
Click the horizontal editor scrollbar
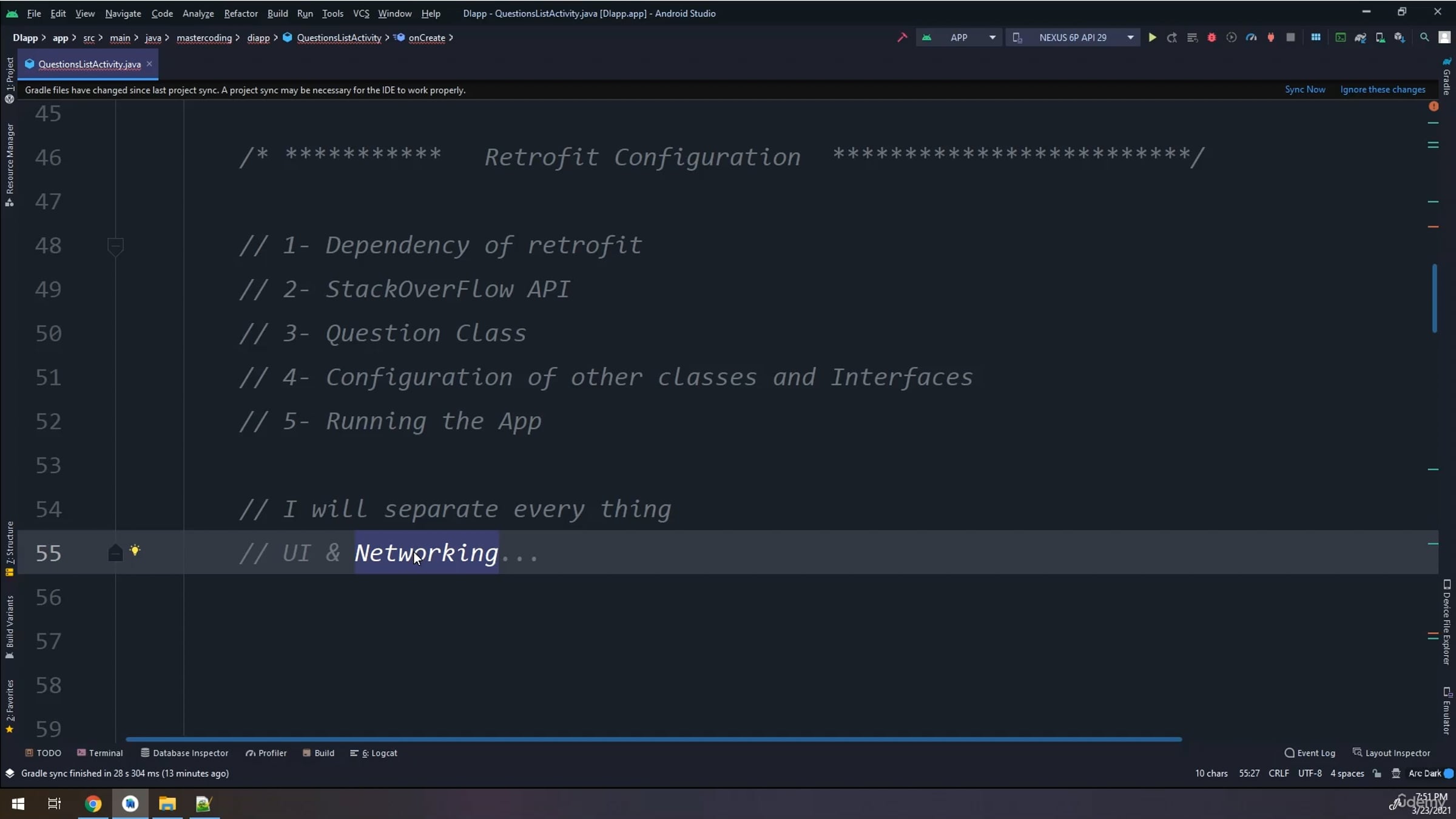653,739
